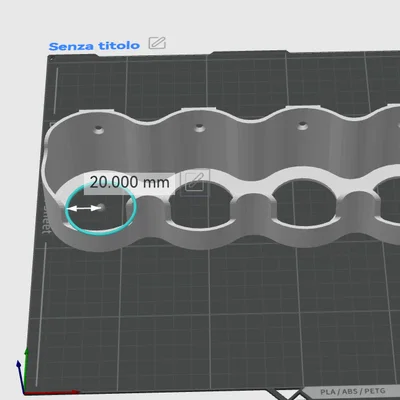Click the Senza titolo plate name
The width and height of the screenshot is (400, 400).
pos(94,46)
